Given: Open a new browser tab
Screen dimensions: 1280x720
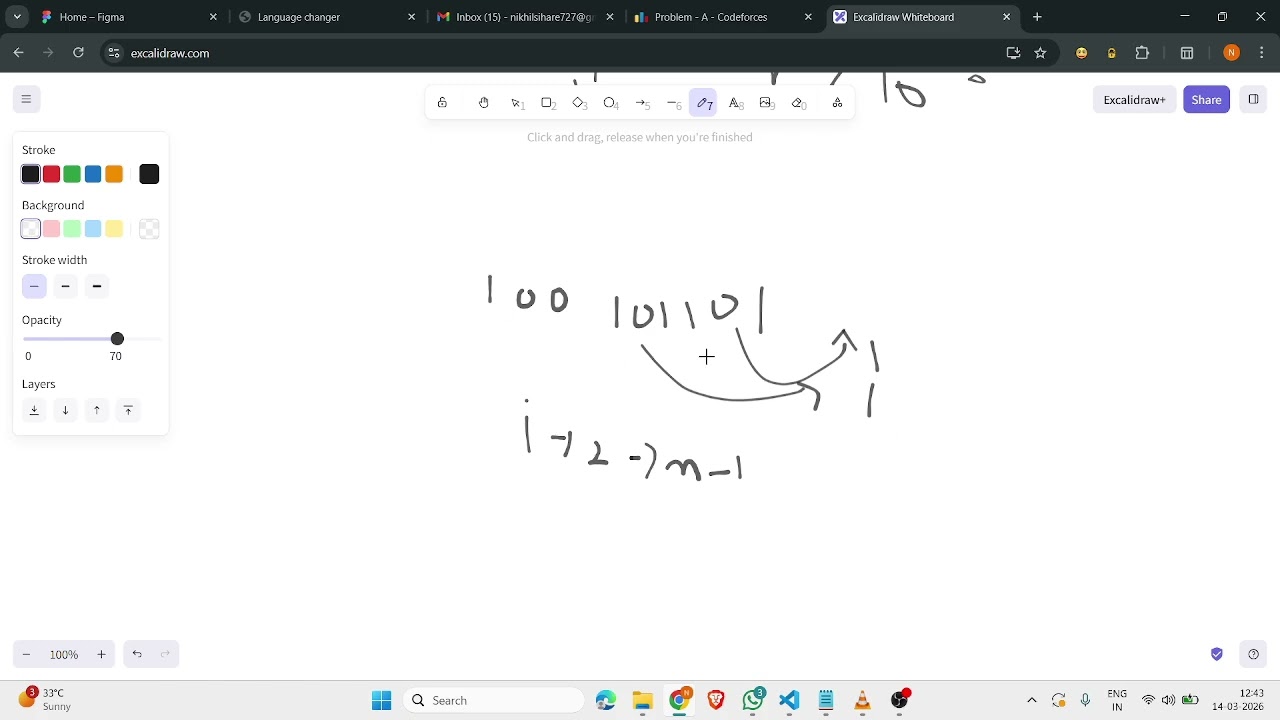Looking at the screenshot, I should [x=1037, y=17].
